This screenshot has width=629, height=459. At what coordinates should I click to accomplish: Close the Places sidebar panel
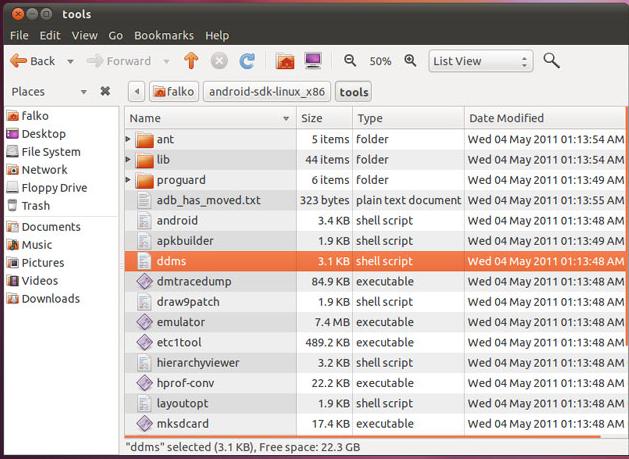[x=105, y=92]
